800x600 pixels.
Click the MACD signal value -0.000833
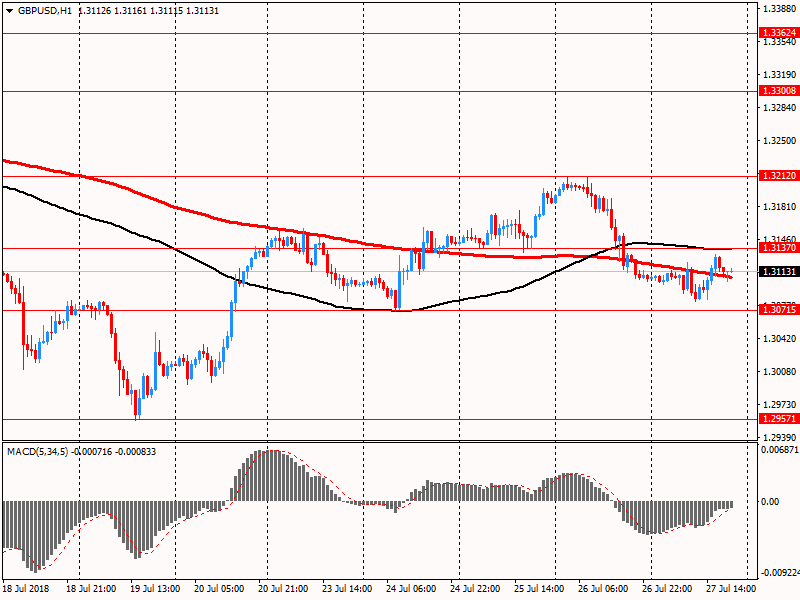[x=136, y=452]
